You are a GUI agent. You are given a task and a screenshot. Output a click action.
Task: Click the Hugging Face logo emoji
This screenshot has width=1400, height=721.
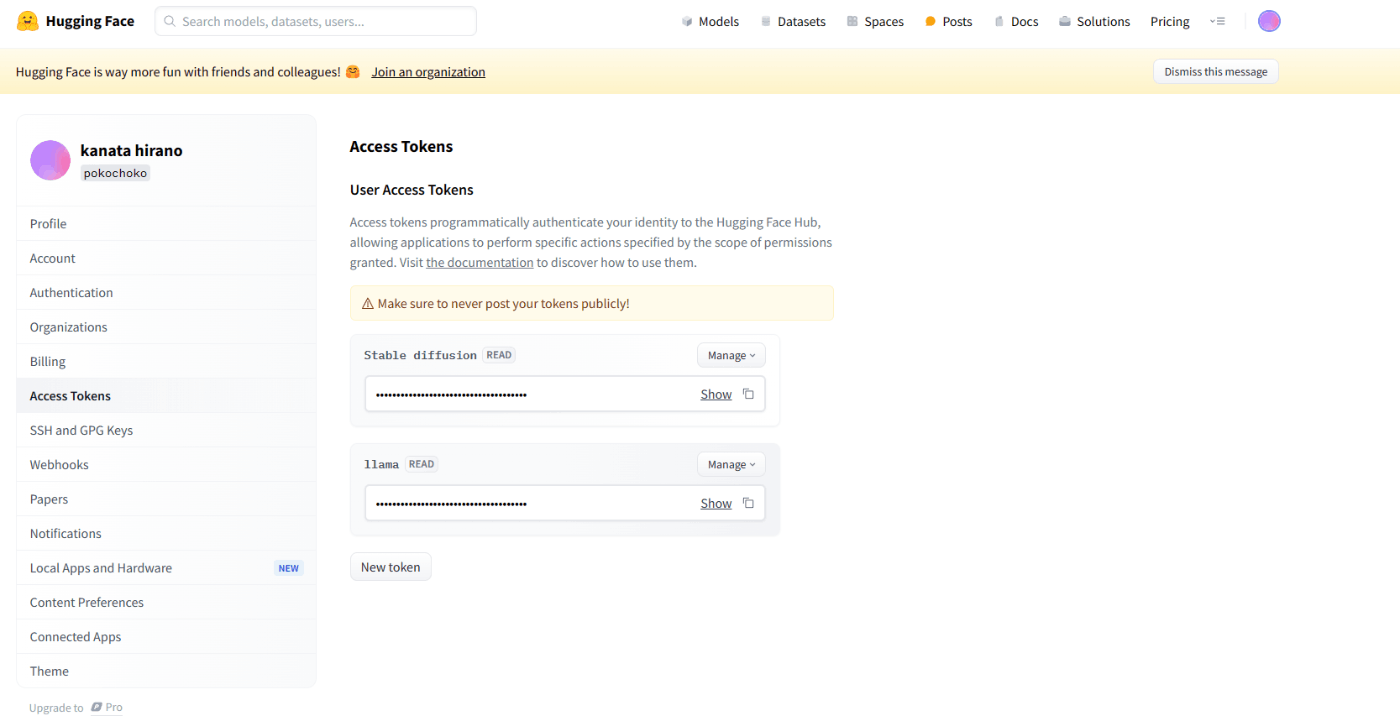[x=27, y=21]
